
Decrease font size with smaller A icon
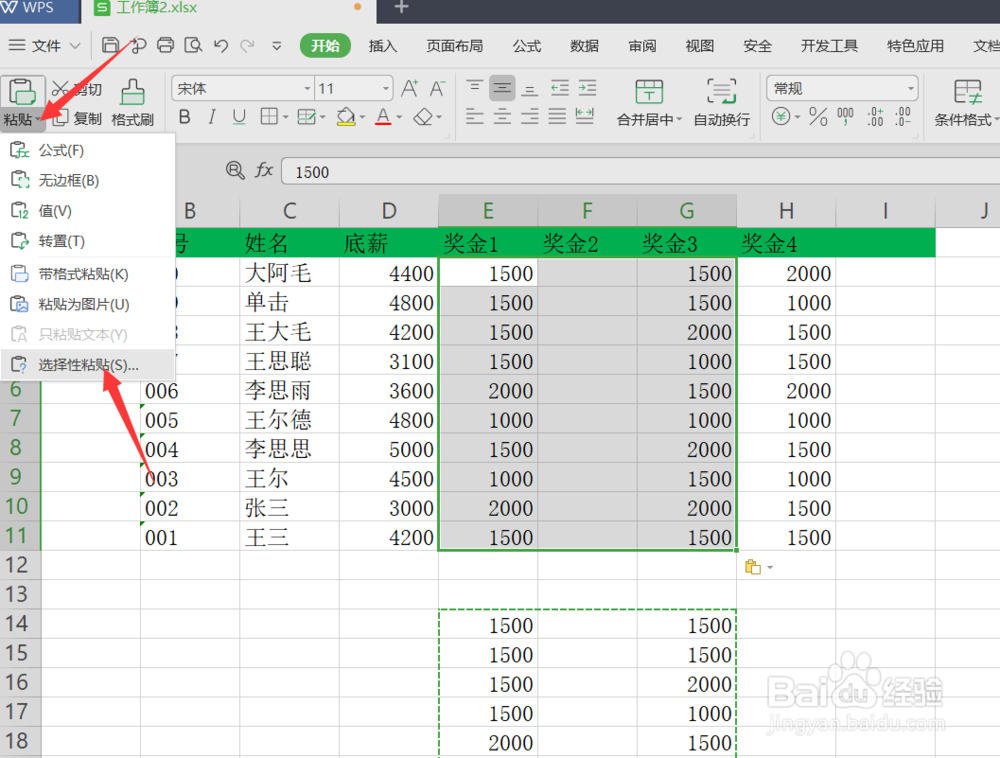437,89
